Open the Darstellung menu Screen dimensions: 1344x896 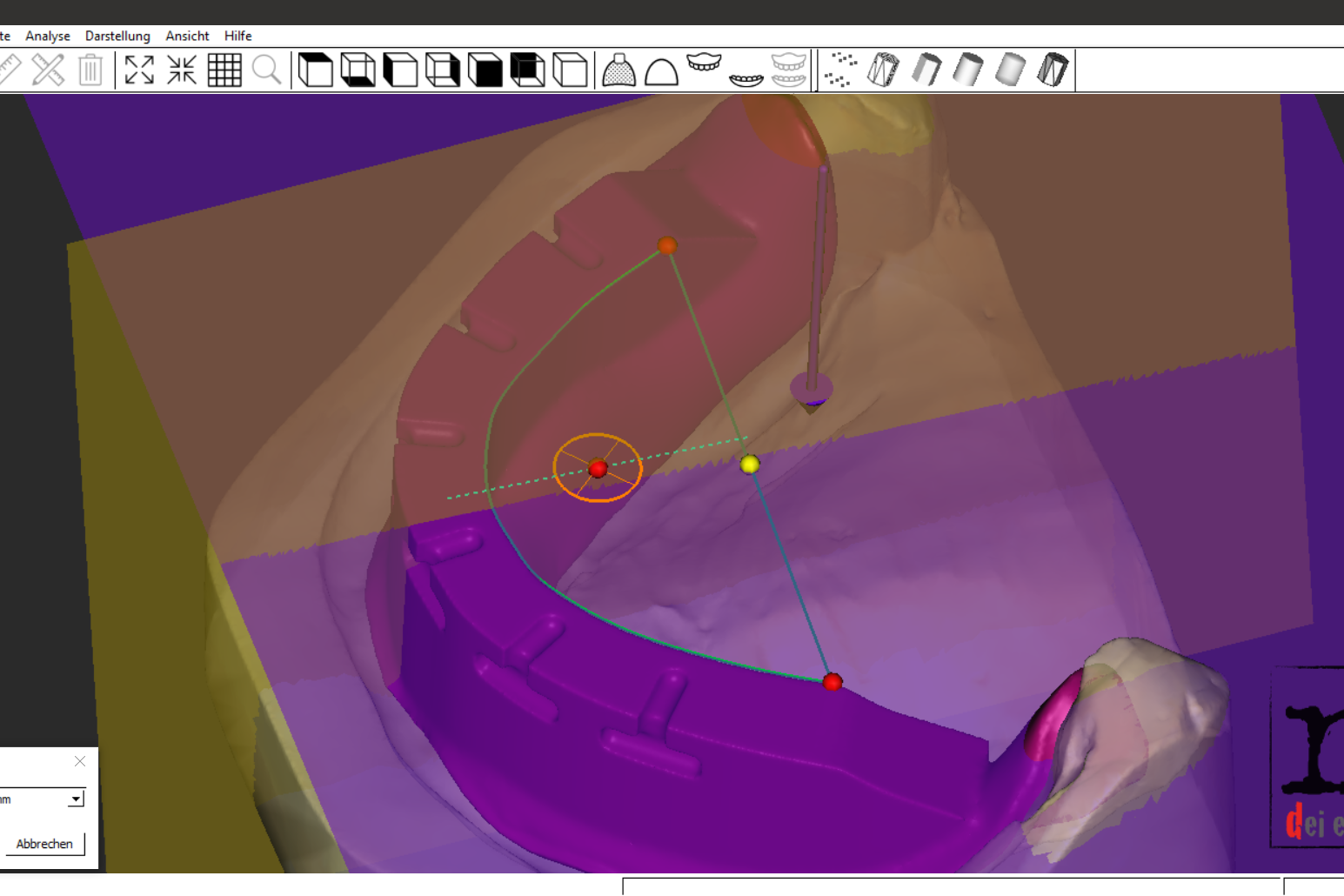tap(117, 36)
